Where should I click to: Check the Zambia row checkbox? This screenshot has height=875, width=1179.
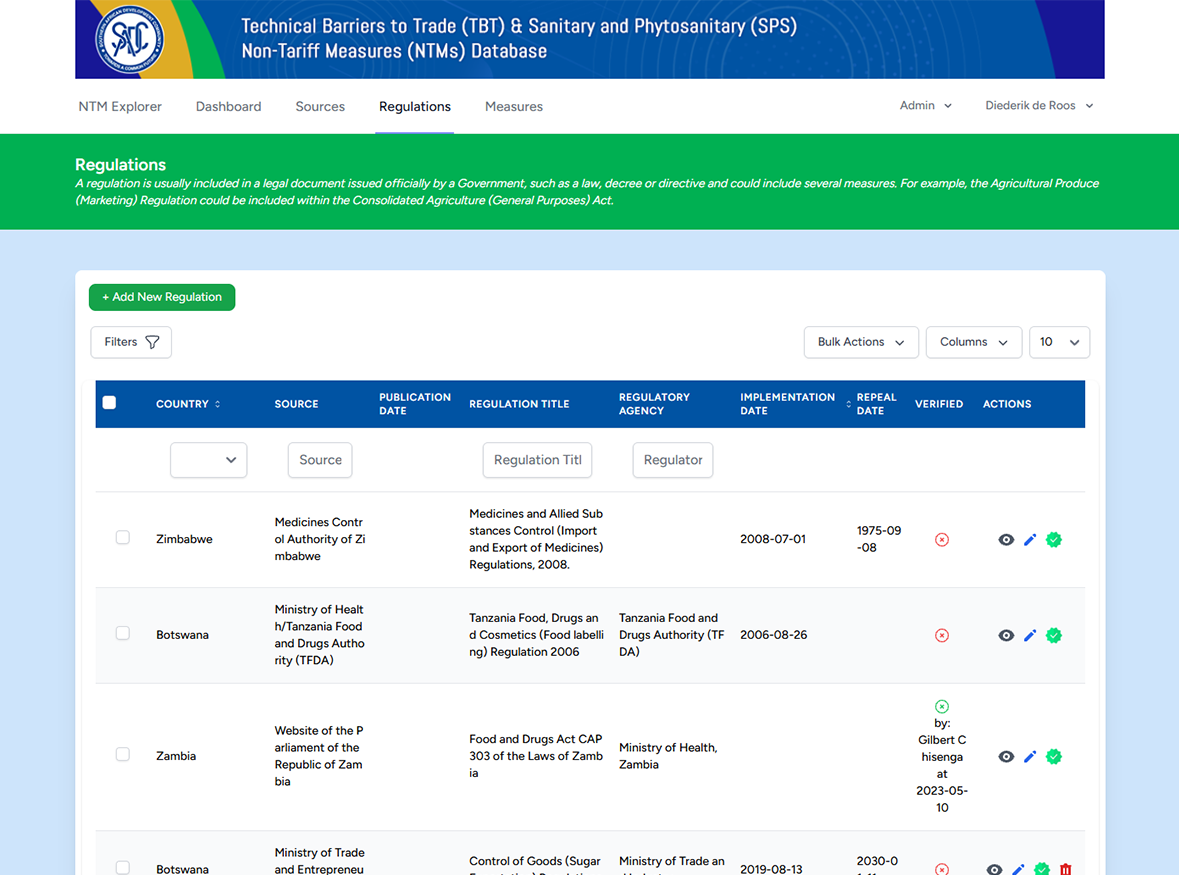pyautogui.click(x=123, y=755)
